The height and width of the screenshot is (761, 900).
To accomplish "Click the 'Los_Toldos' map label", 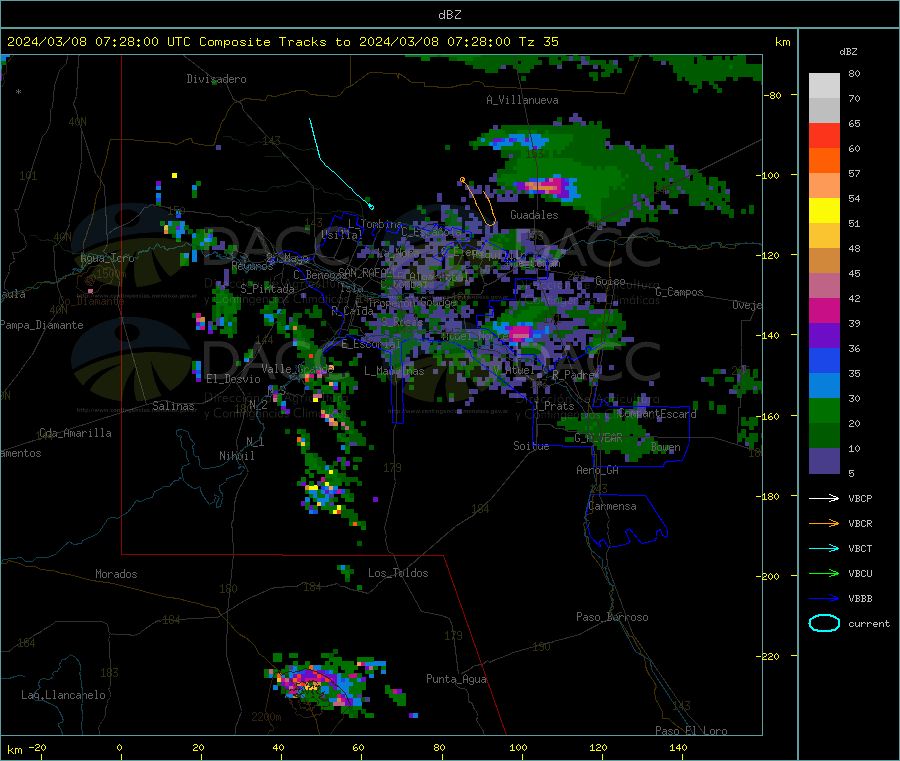I will (x=398, y=573).
